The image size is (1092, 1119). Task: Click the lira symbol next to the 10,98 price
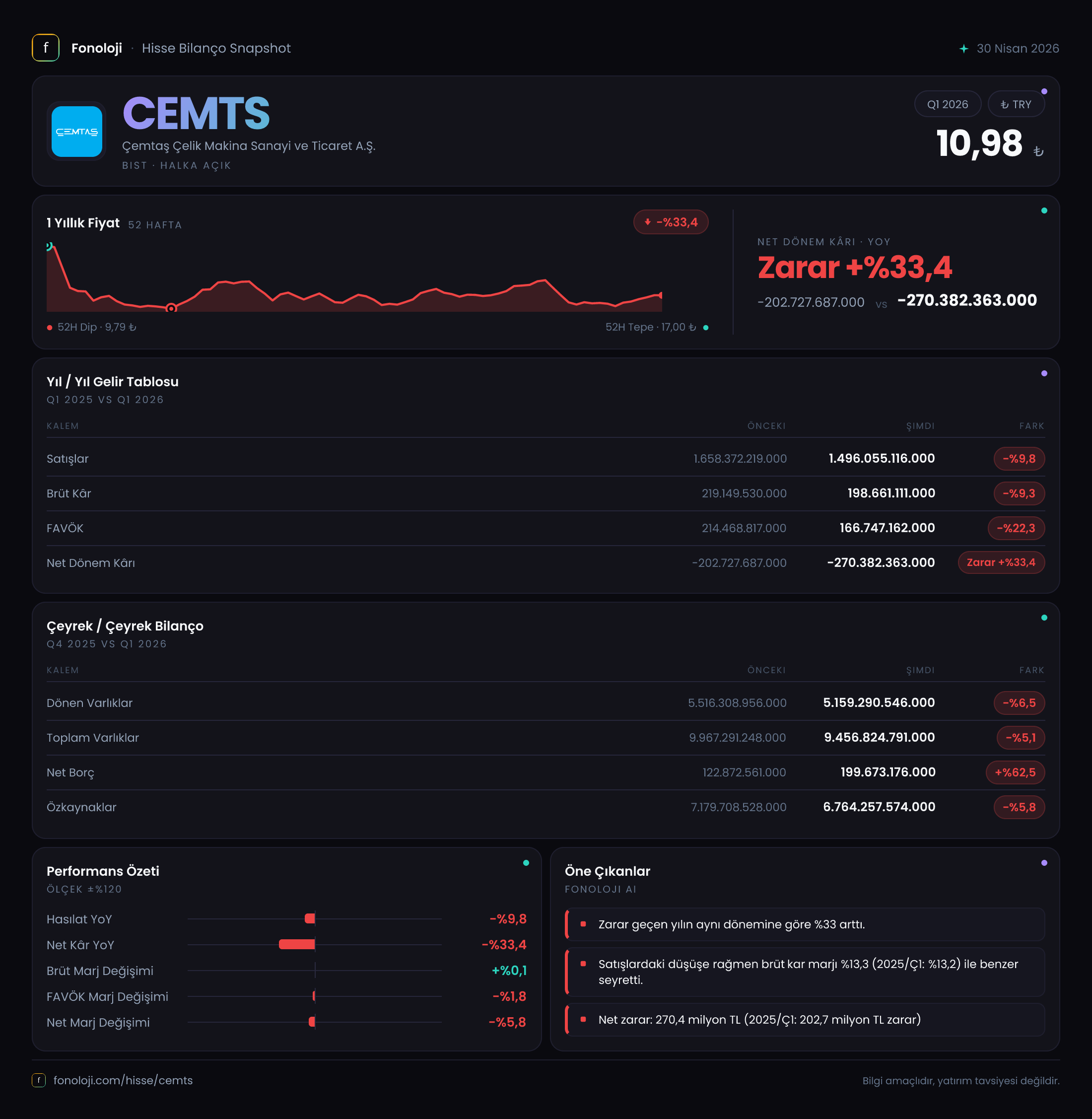pos(1038,151)
